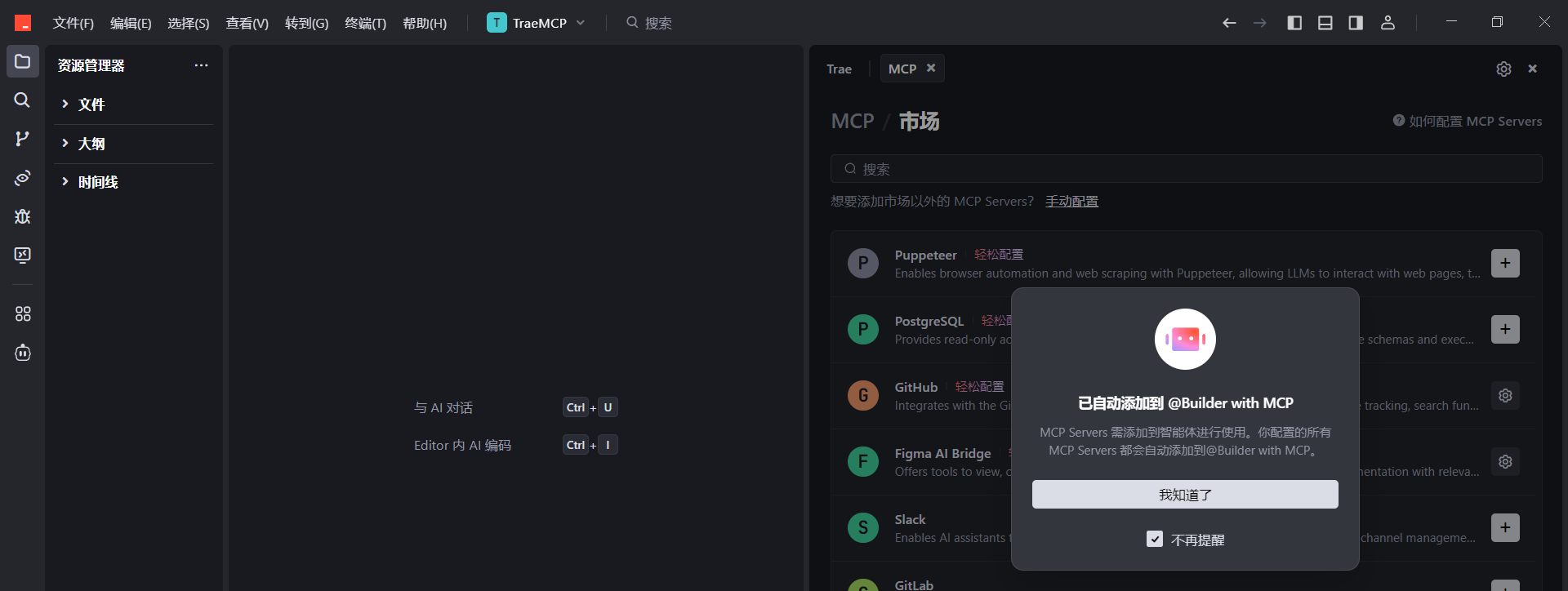Open the 编辑(E) menu

131,23
